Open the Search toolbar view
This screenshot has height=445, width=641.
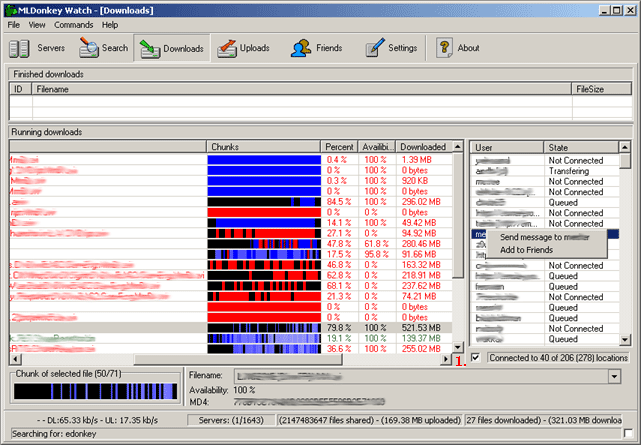click(x=104, y=48)
